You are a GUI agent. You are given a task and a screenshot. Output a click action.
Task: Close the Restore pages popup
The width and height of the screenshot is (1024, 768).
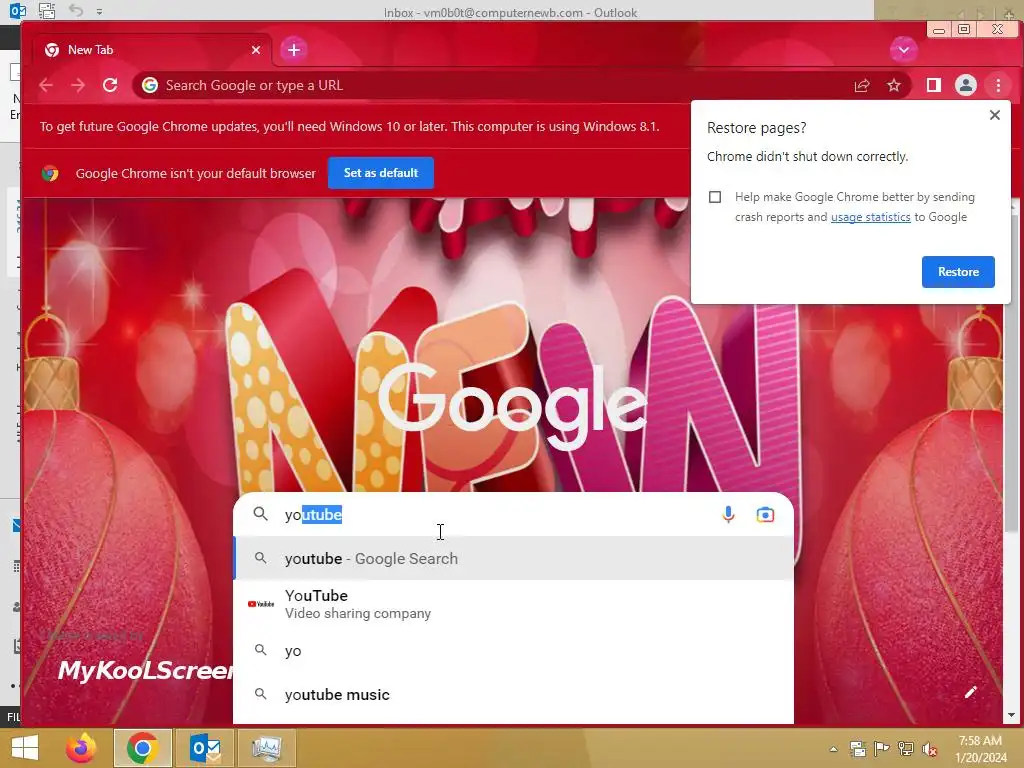click(995, 115)
